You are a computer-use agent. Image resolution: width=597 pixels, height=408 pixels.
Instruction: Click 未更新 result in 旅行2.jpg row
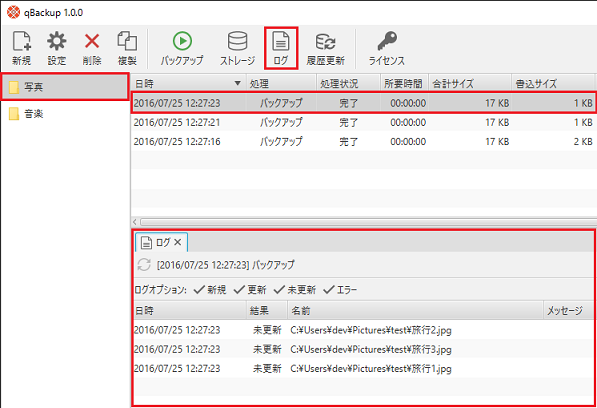tap(267, 330)
